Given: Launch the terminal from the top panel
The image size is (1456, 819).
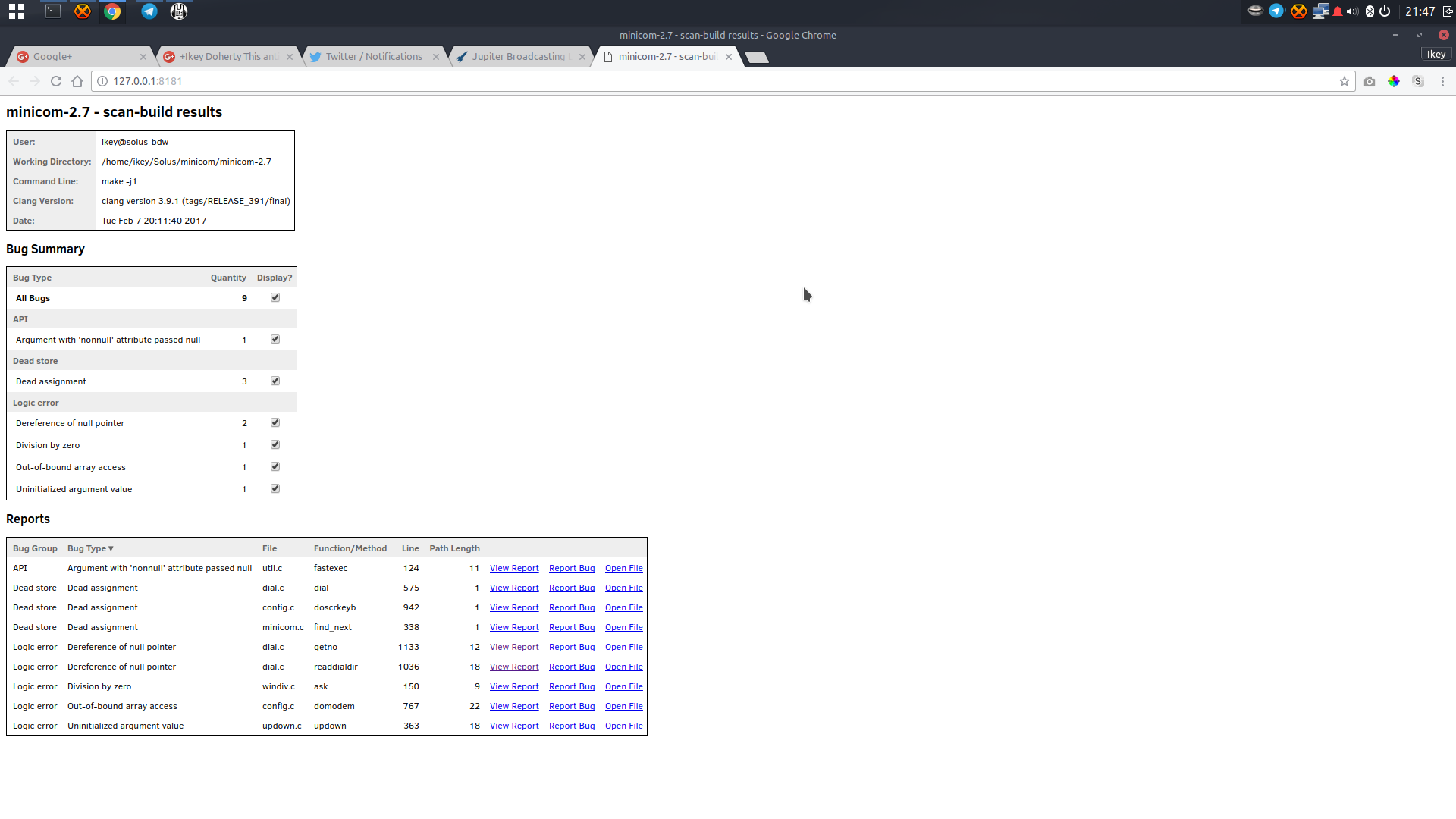Looking at the screenshot, I should [x=53, y=11].
